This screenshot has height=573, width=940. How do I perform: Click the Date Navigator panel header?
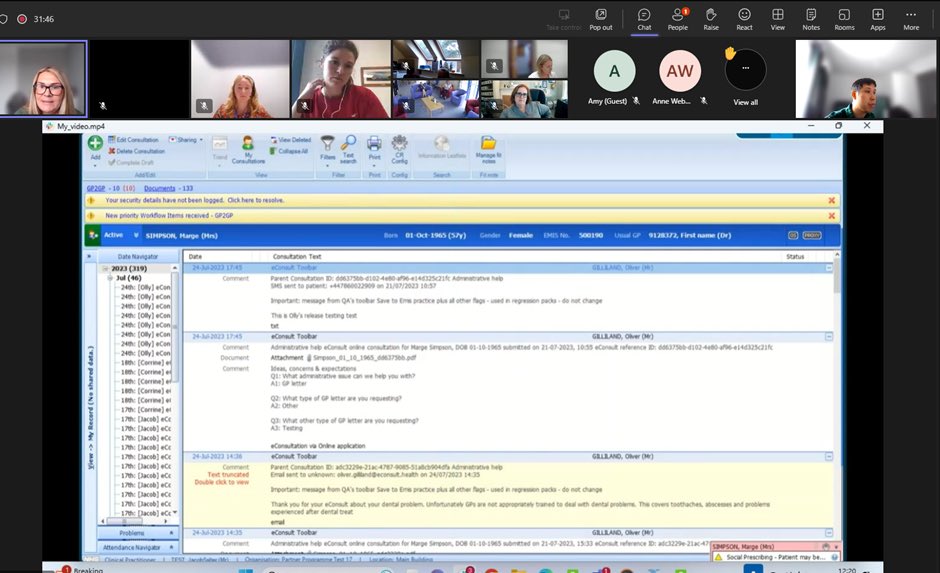(137, 257)
